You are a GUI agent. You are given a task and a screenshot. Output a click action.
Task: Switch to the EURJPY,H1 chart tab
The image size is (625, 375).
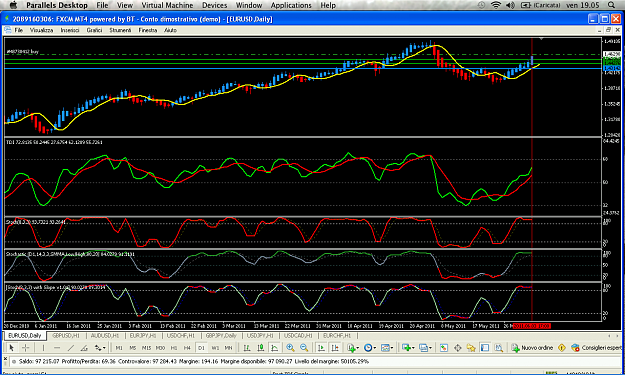[x=143, y=336]
